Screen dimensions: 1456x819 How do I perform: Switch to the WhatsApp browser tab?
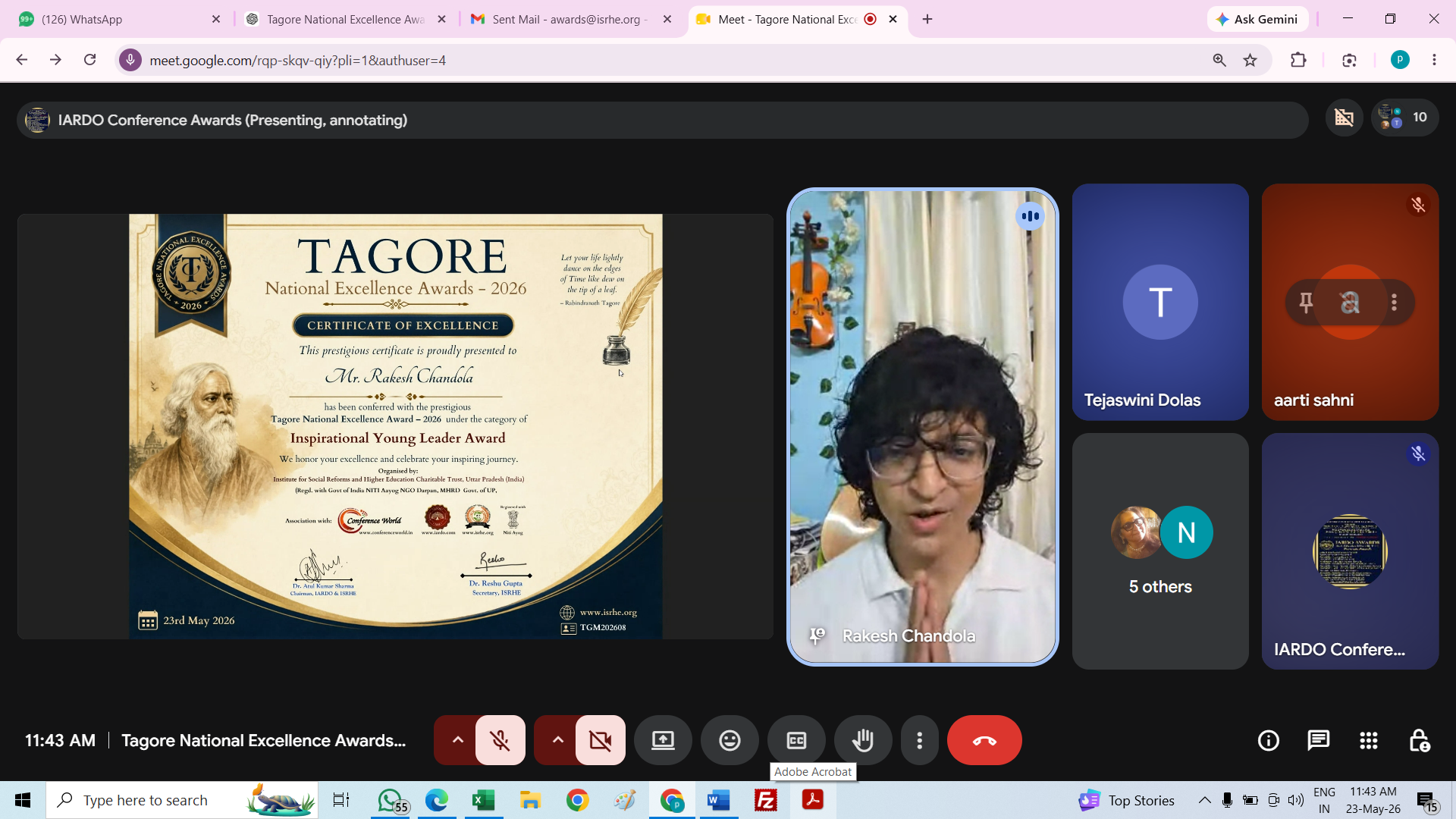coord(118,19)
